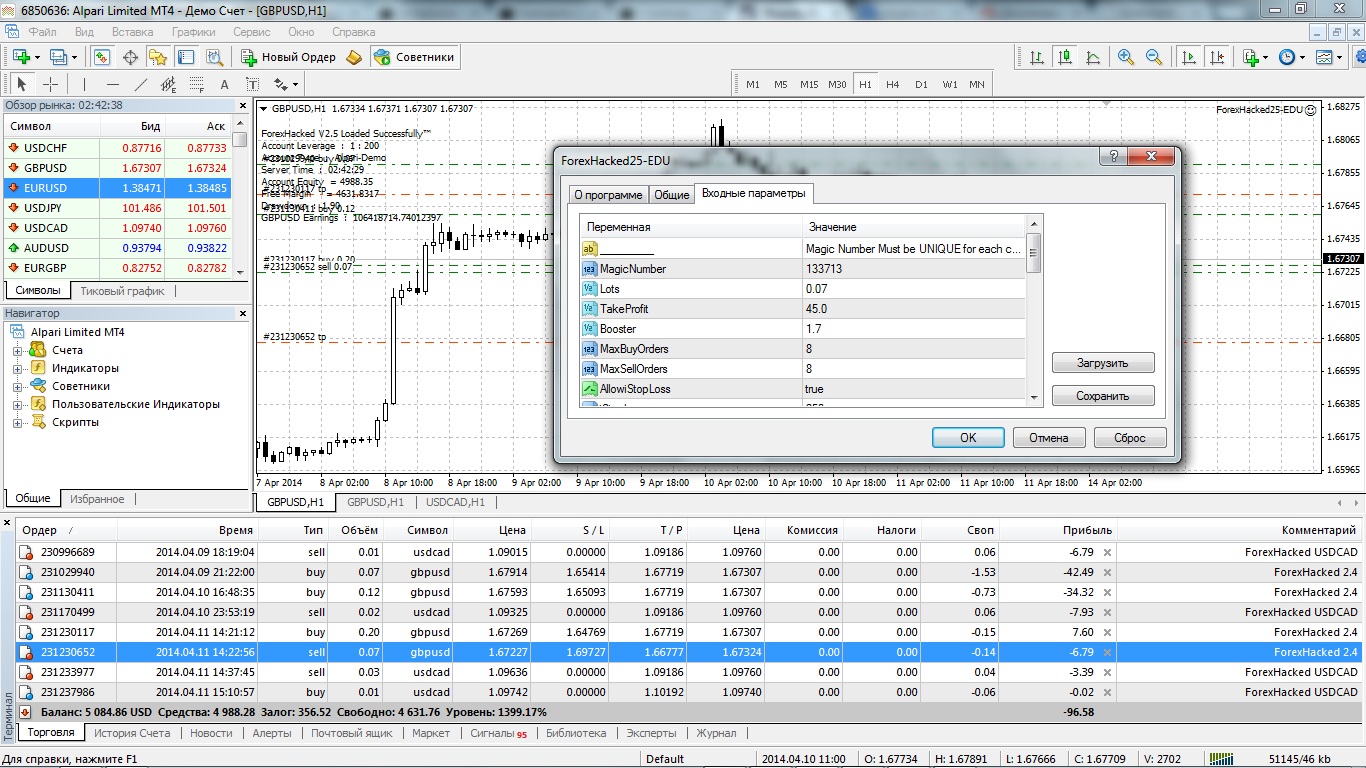Switch chart to bar chart icon
The image size is (1366, 768).
pyautogui.click(x=1037, y=57)
